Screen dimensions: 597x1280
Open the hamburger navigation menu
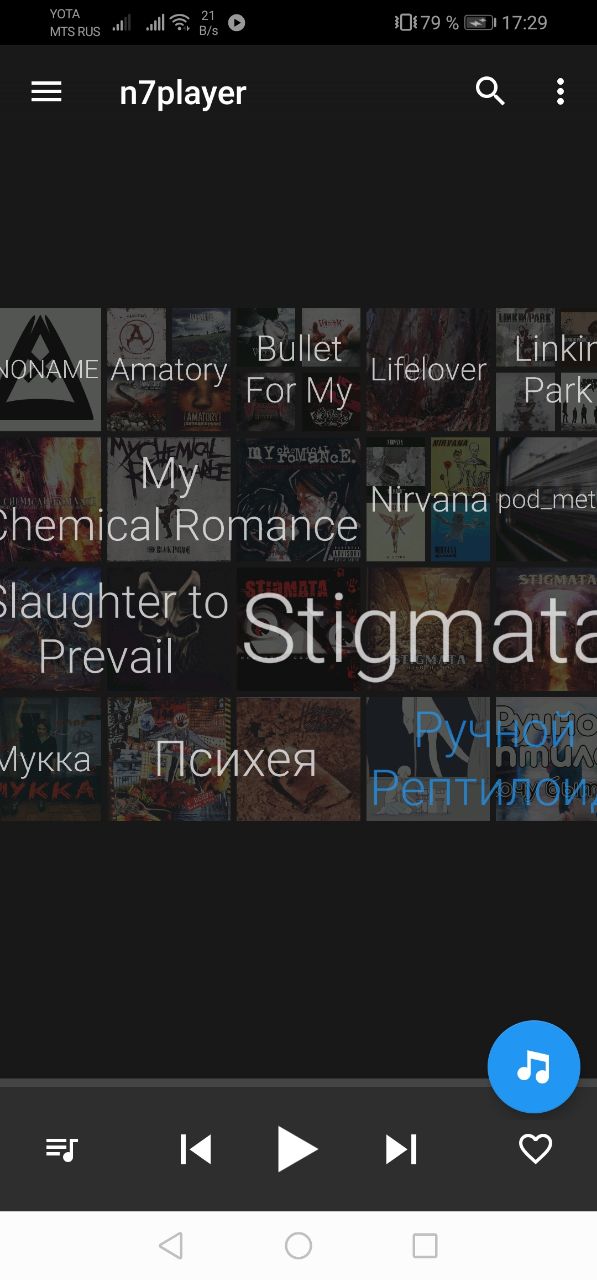(x=46, y=92)
